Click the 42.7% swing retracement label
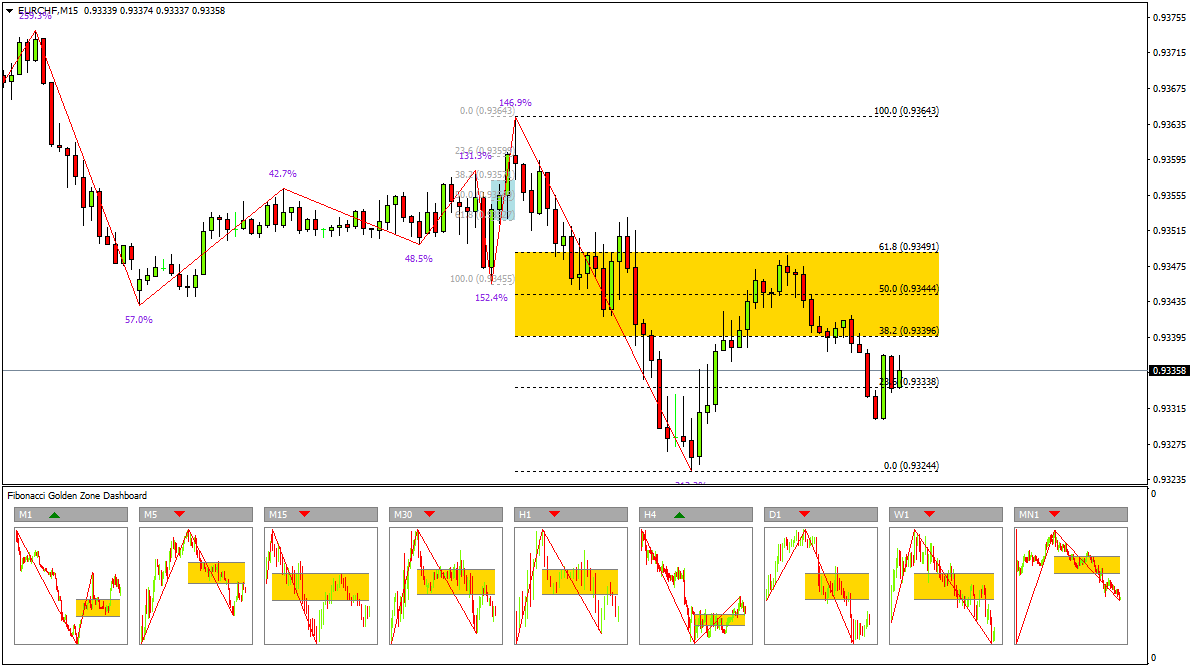 (x=283, y=174)
